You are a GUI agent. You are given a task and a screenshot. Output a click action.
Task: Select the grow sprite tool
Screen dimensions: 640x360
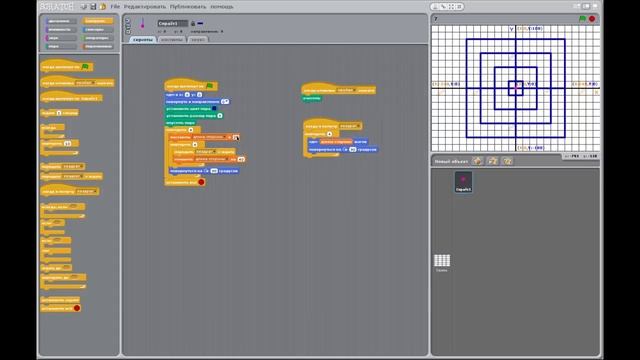[x=451, y=7]
